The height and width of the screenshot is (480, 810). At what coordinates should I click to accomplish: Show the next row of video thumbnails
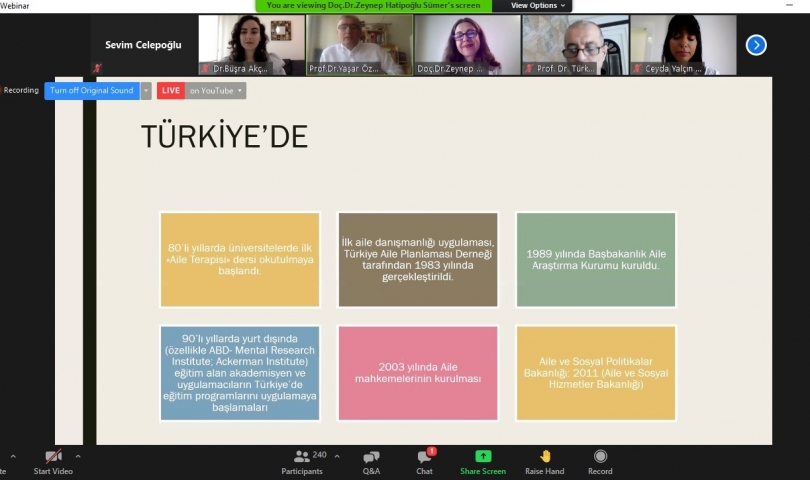click(756, 45)
